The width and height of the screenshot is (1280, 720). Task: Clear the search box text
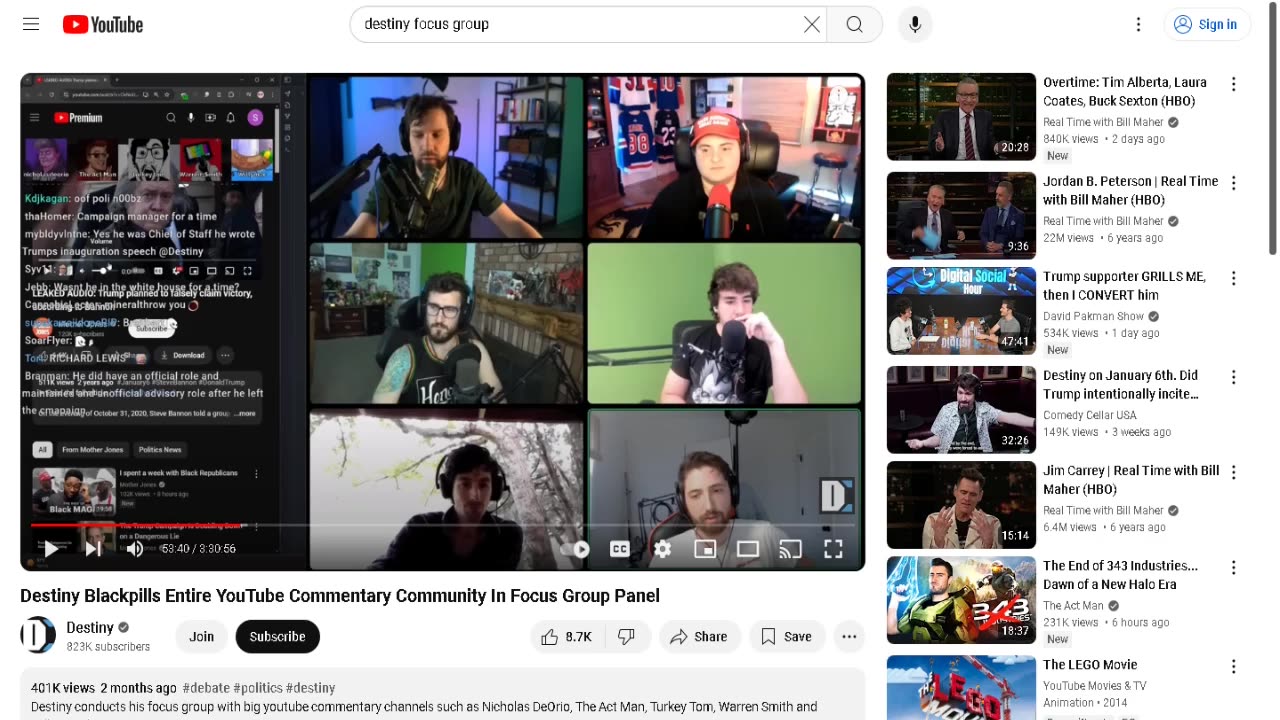pos(812,24)
